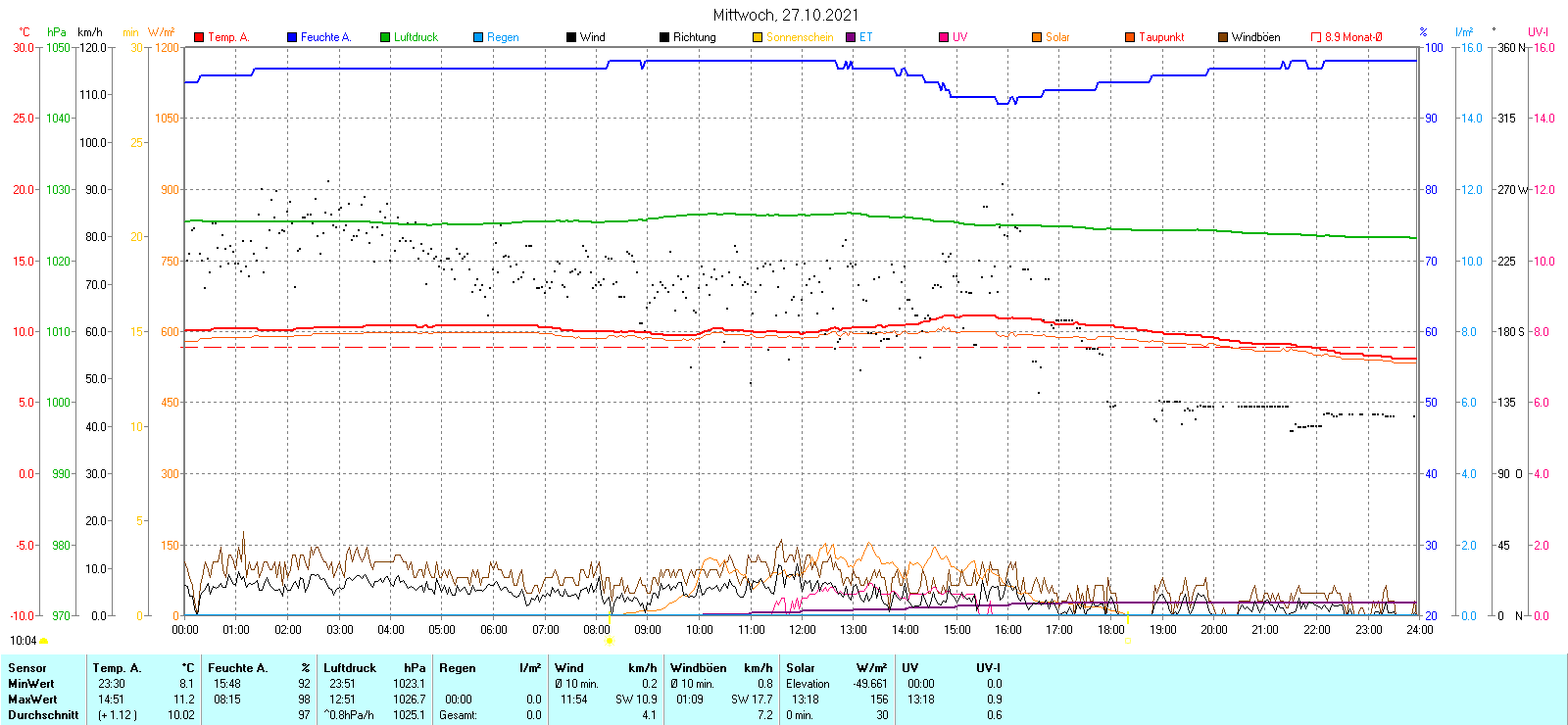The image size is (1568, 725).
Task: Click the chart title Mittwoch, 27.10.2021
Action: [x=786, y=15]
